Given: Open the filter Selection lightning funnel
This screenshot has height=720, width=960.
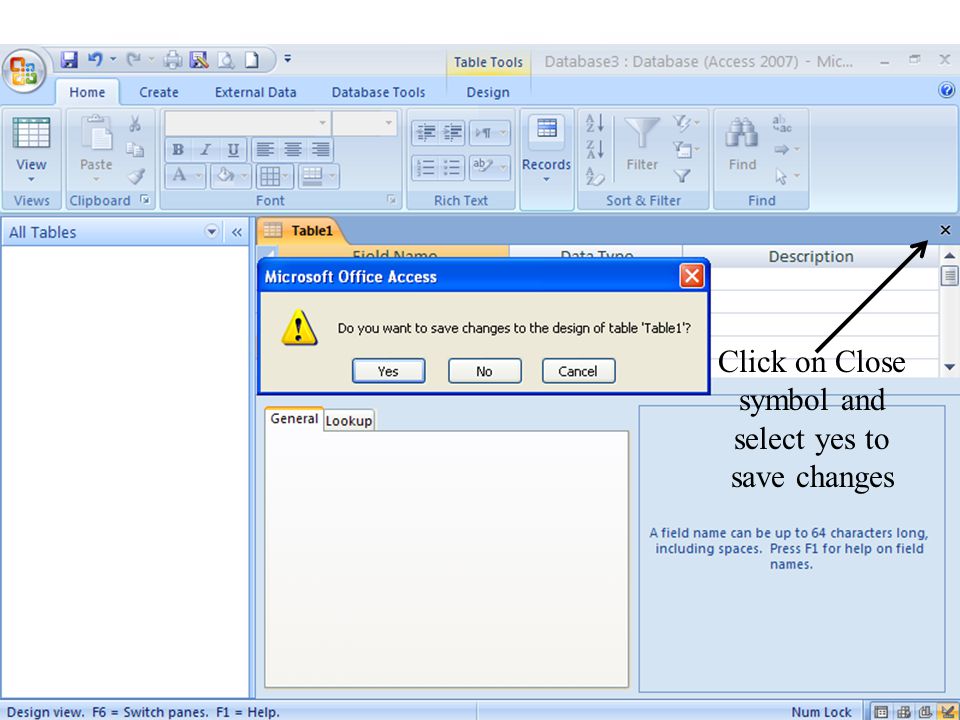Looking at the screenshot, I should [x=686, y=124].
